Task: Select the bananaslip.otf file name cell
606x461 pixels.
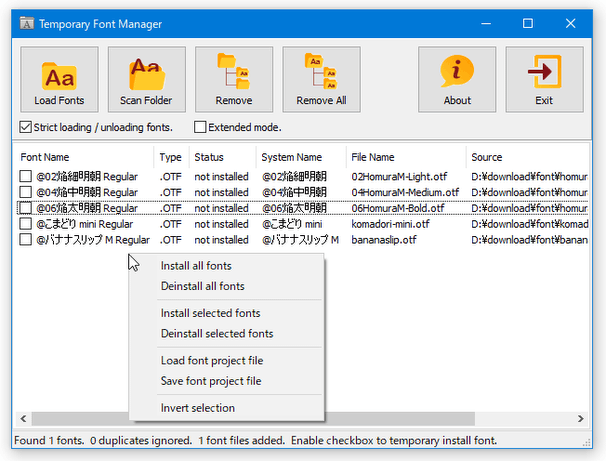Action: click(x=384, y=240)
